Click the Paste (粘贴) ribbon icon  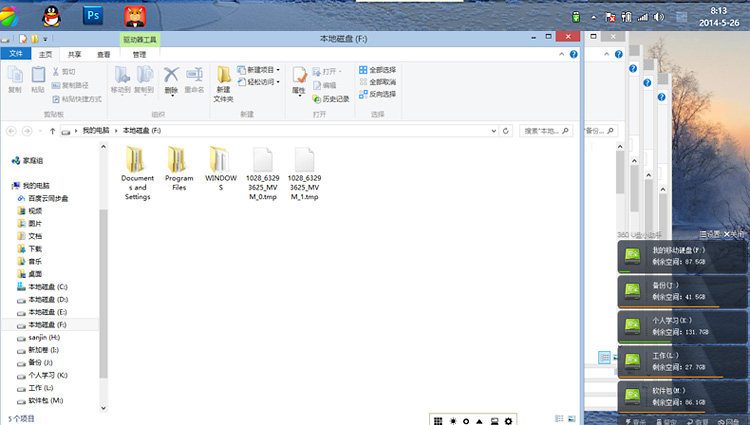coord(38,79)
